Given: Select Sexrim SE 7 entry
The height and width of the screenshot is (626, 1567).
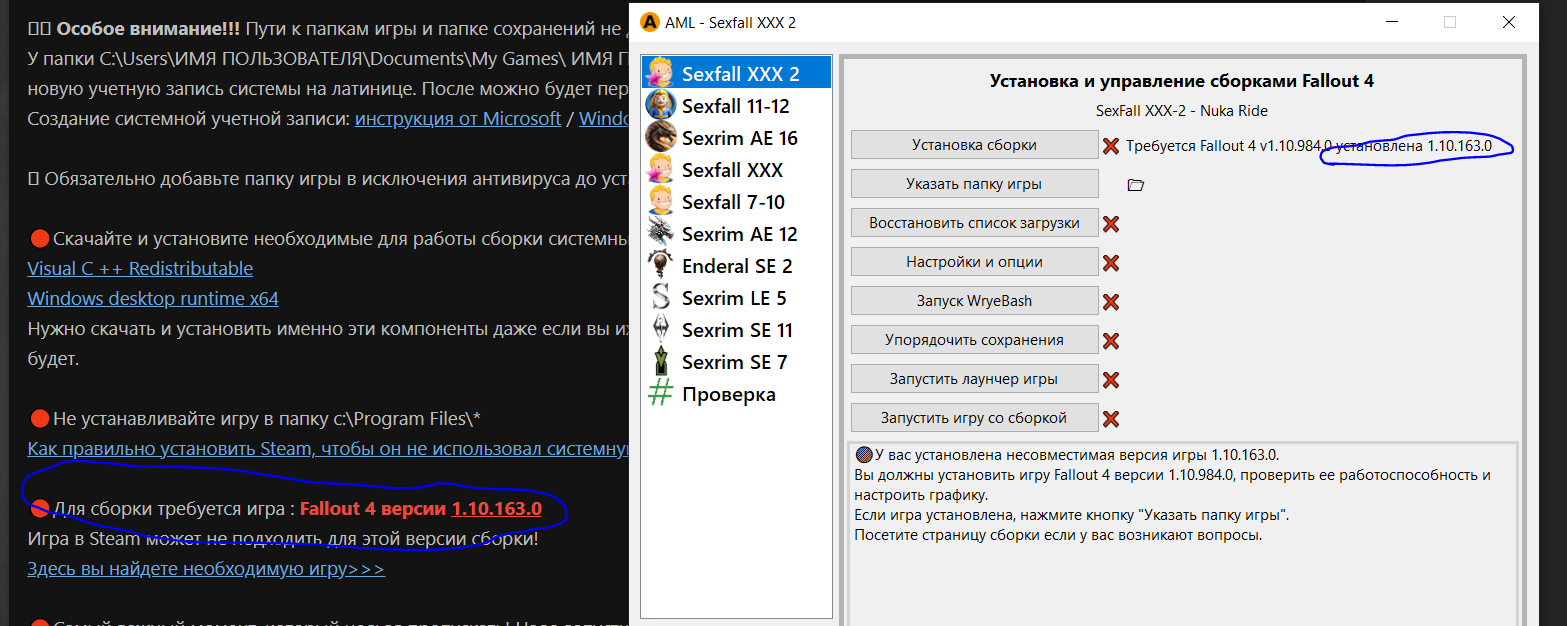Looking at the screenshot, I should coord(734,362).
